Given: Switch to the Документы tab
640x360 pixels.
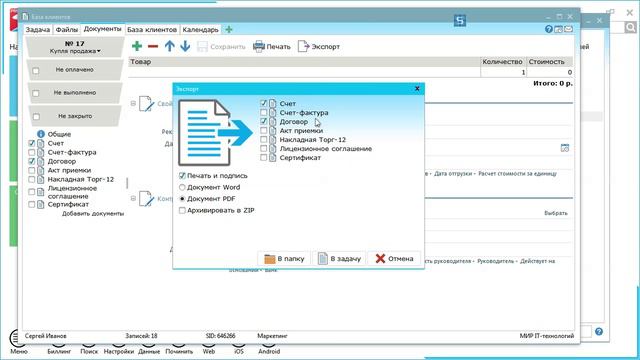Looking at the screenshot, I should (102, 29).
